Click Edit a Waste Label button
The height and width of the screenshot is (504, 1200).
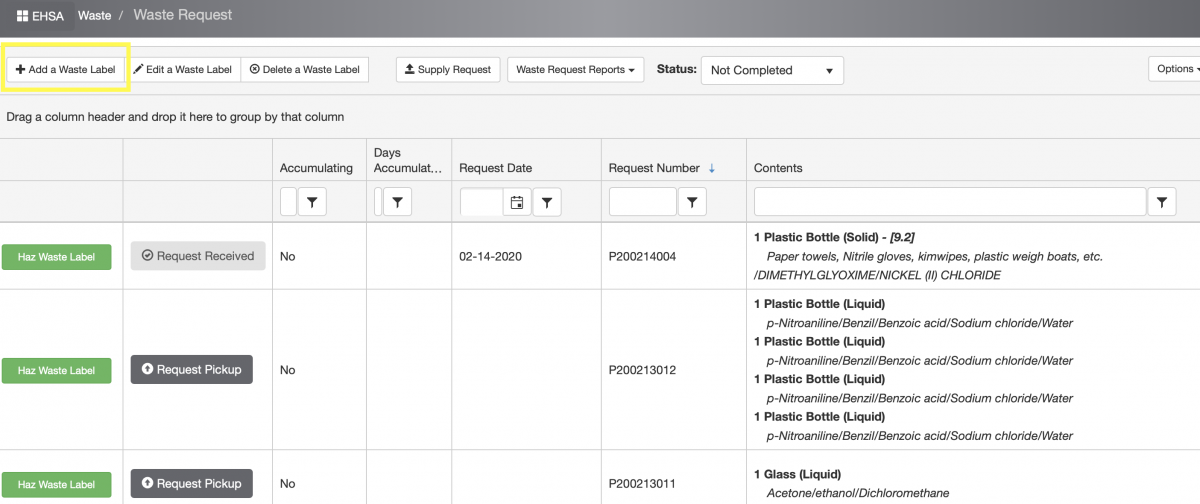click(183, 70)
